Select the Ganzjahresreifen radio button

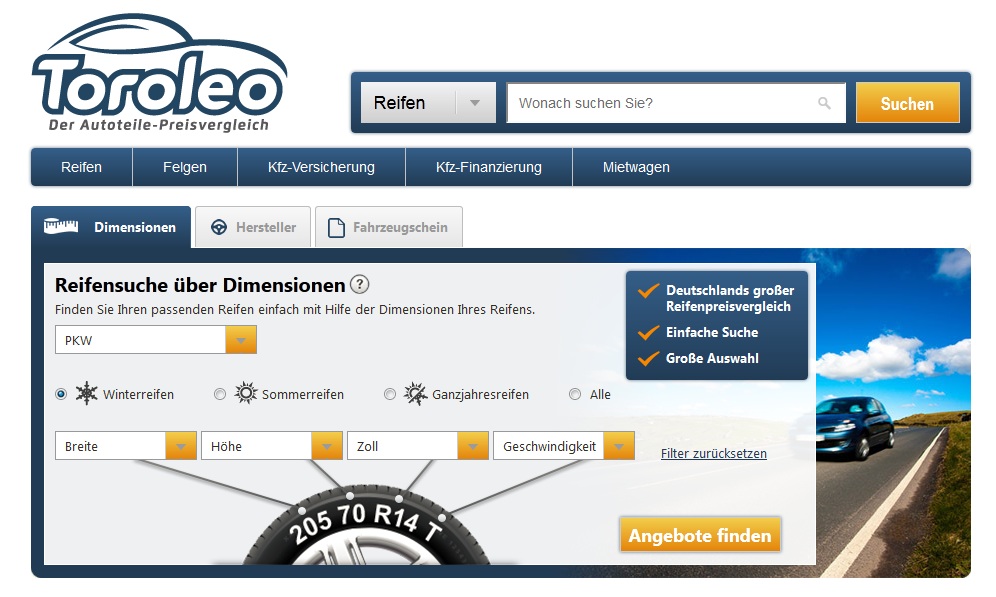(390, 394)
